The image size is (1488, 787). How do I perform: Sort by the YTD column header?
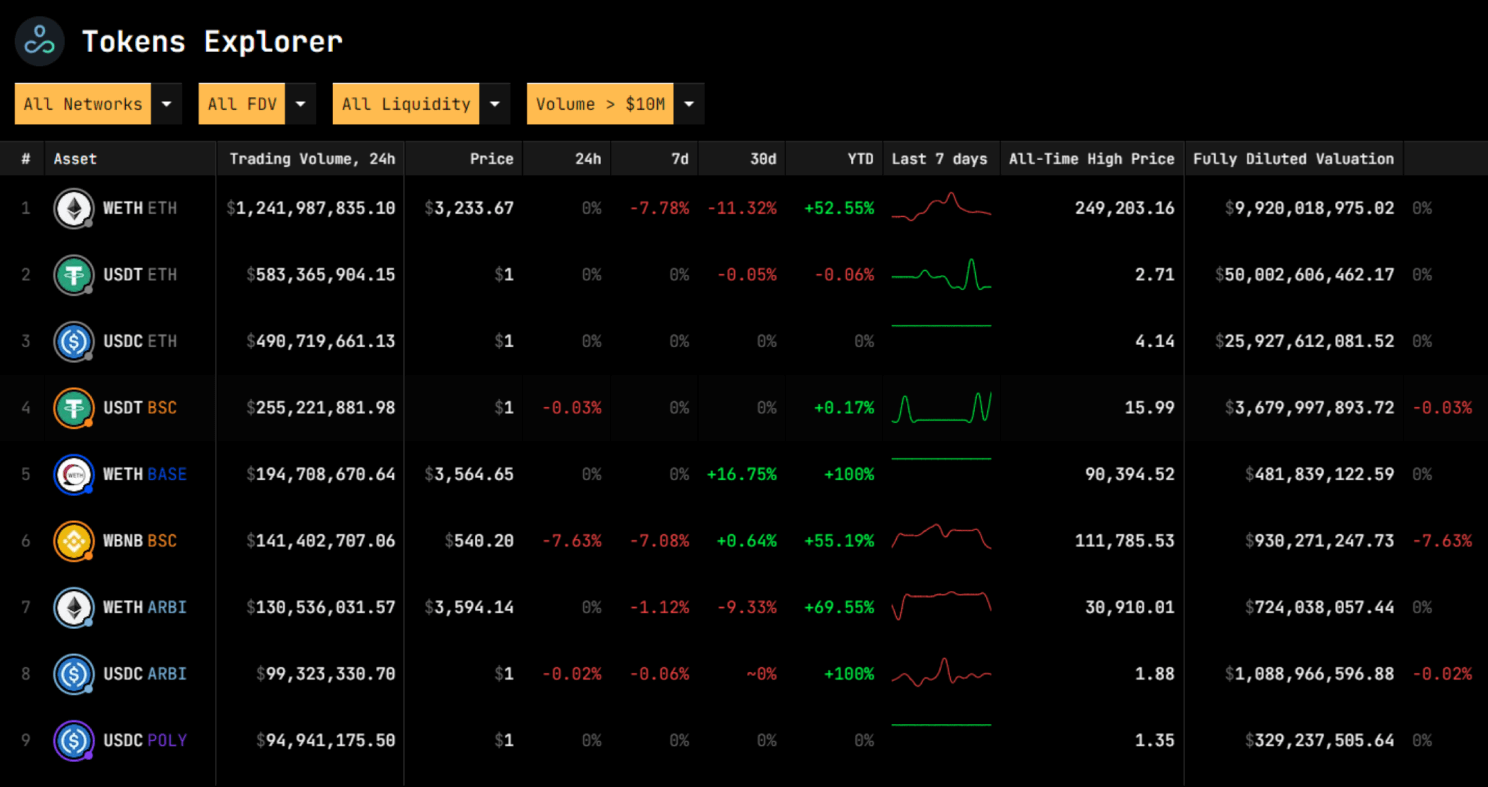click(858, 159)
